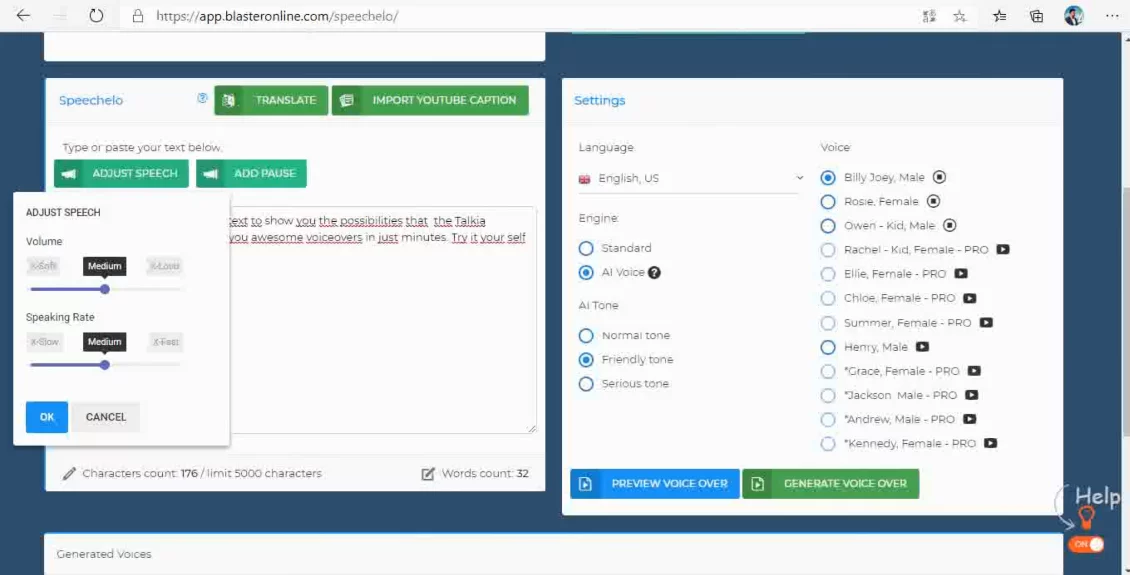
Task: Confirm adjust speech with OK
Action: click(47, 417)
